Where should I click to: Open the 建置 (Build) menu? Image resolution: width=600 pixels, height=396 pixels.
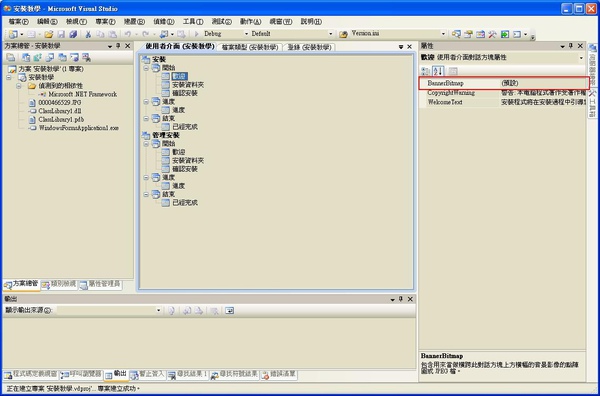(x=134, y=22)
